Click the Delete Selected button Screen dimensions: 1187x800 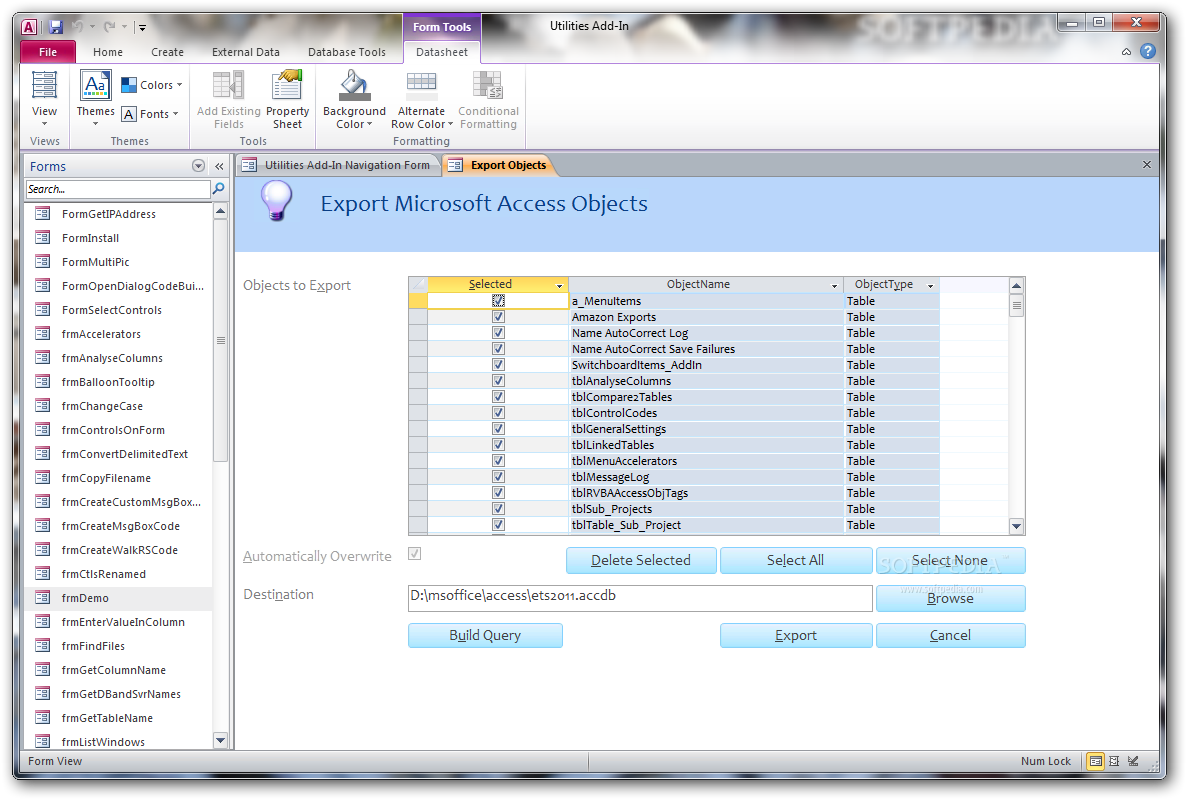640,560
